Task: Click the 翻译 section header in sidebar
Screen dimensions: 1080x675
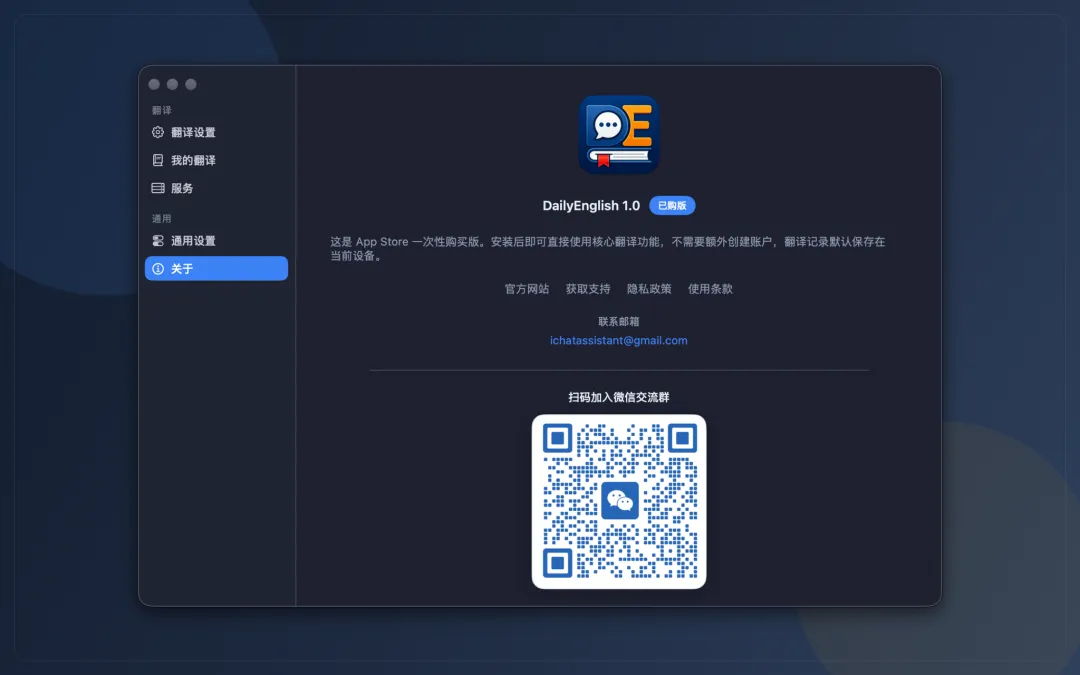Action: pos(161,110)
